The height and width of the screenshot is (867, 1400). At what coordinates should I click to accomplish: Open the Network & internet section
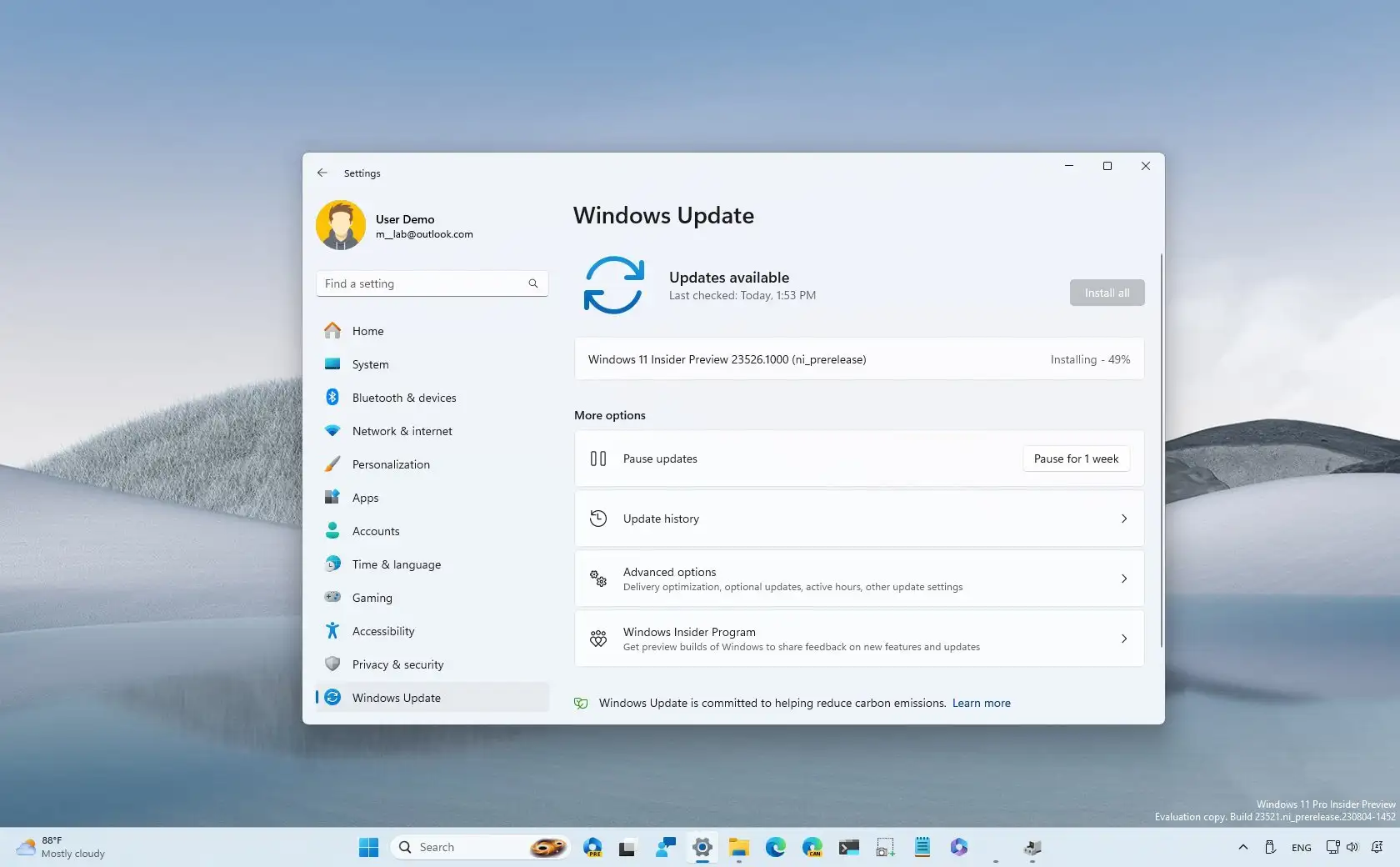pyautogui.click(x=404, y=431)
